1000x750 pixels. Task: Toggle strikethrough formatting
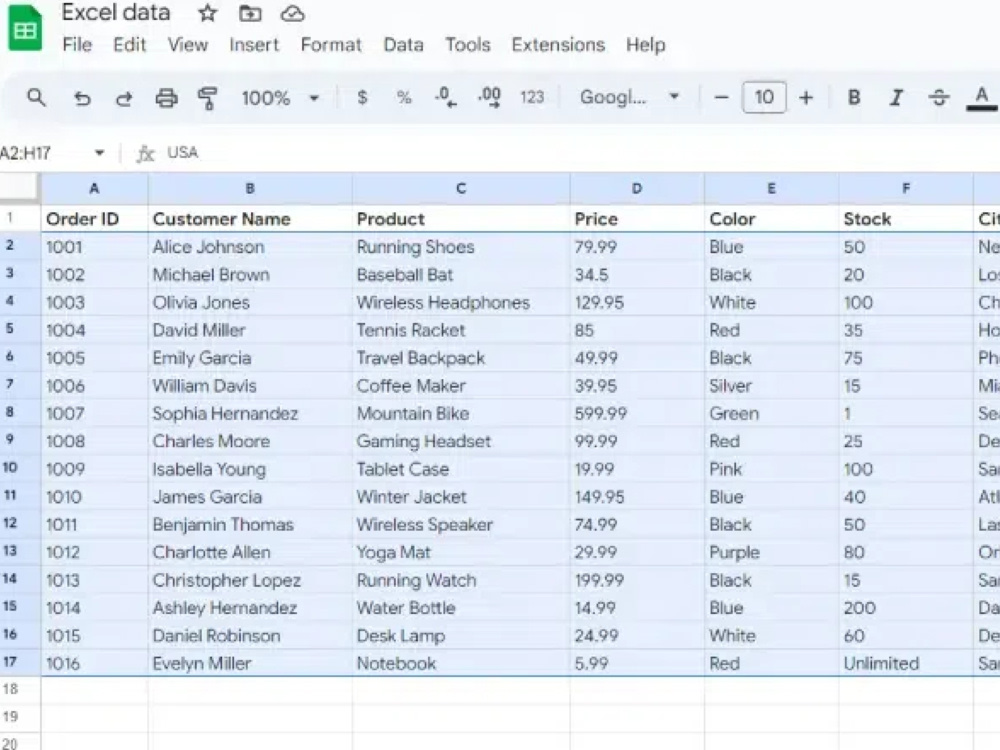pos(939,98)
